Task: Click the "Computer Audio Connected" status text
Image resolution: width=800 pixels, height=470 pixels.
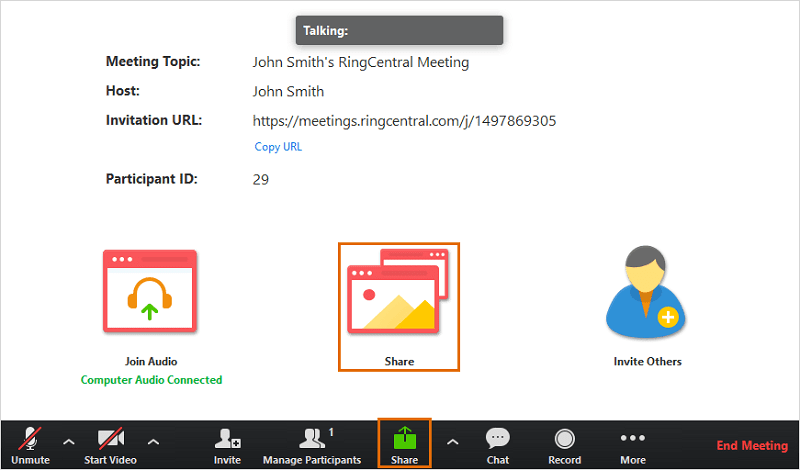Action: pyautogui.click(x=152, y=380)
